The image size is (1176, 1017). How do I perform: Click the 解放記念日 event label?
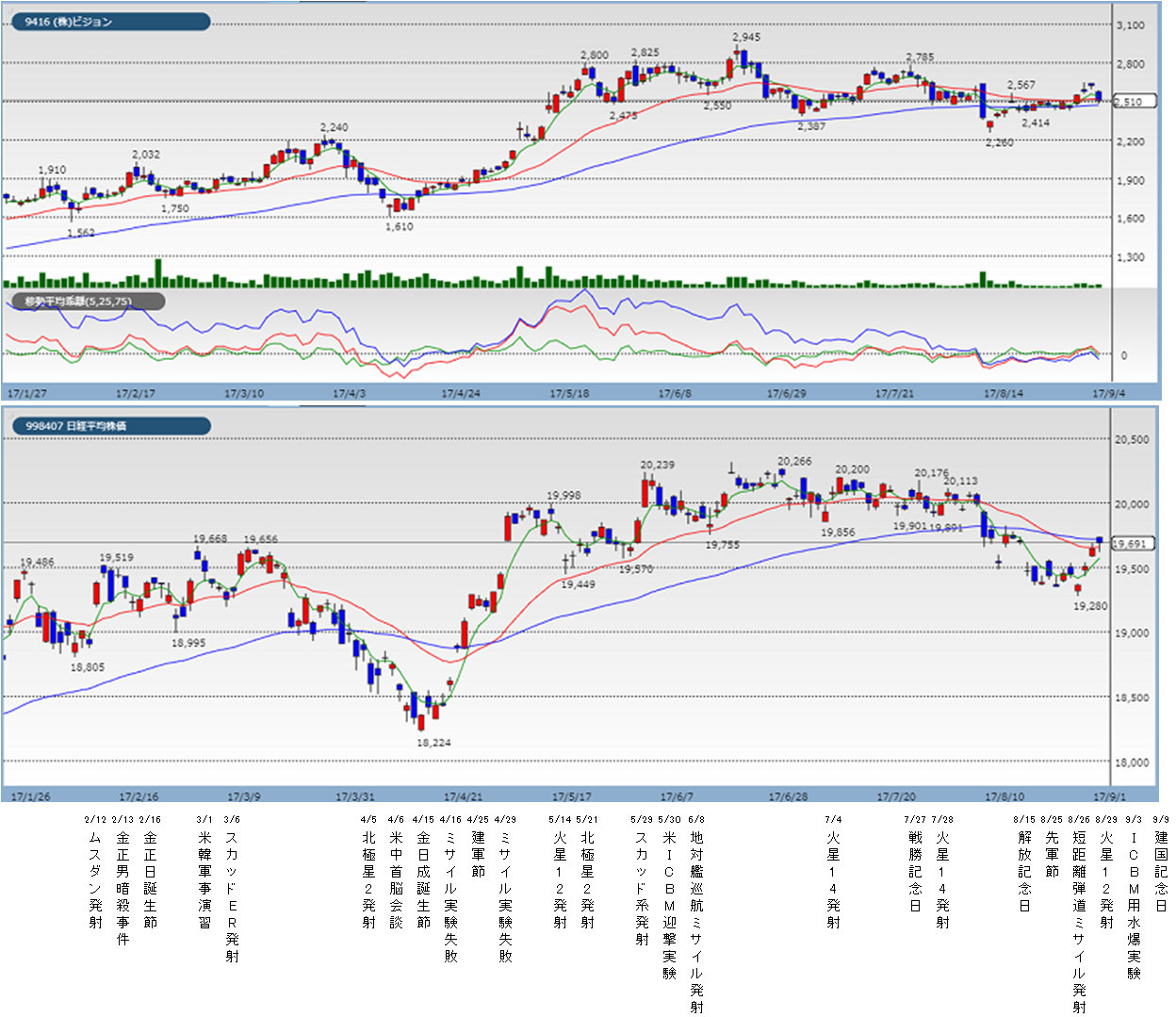[x=1024, y=872]
